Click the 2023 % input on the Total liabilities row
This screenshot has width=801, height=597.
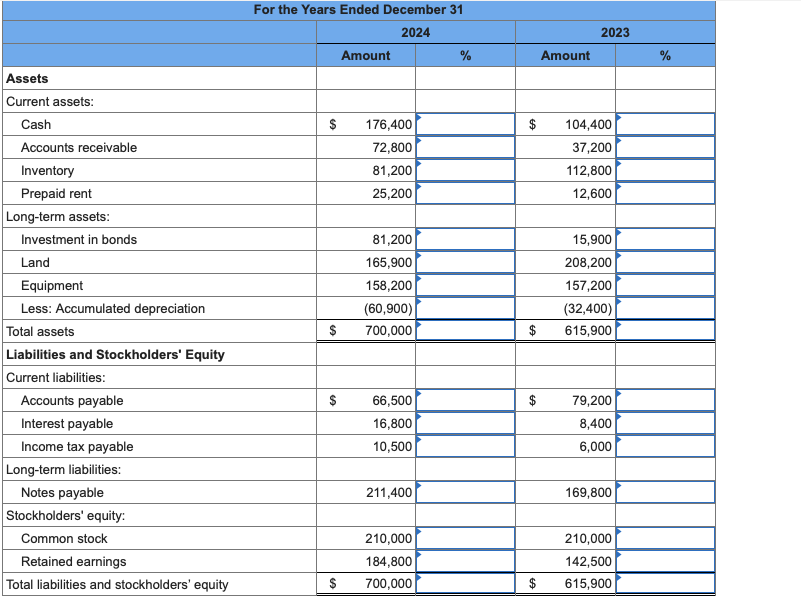coord(666,584)
